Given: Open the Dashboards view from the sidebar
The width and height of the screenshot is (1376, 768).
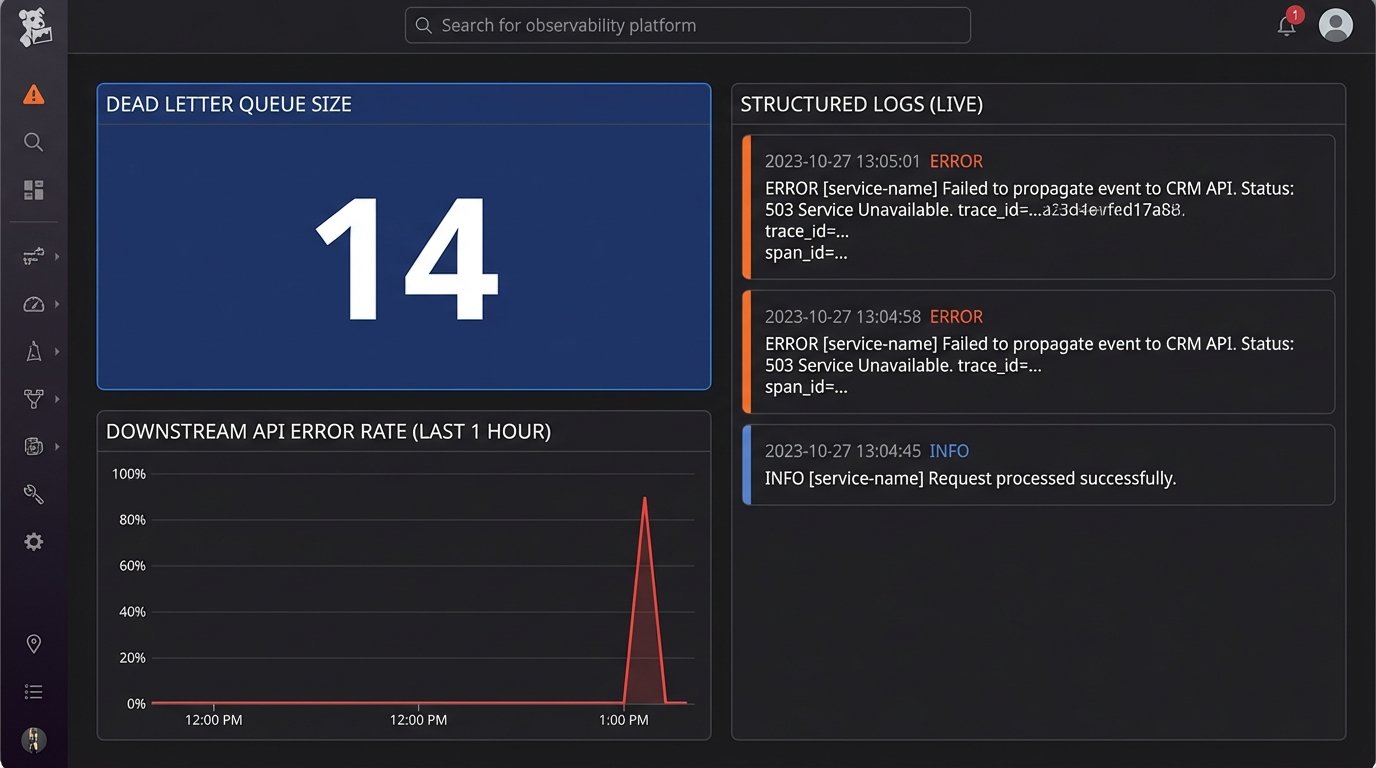Looking at the screenshot, I should 33,189.
